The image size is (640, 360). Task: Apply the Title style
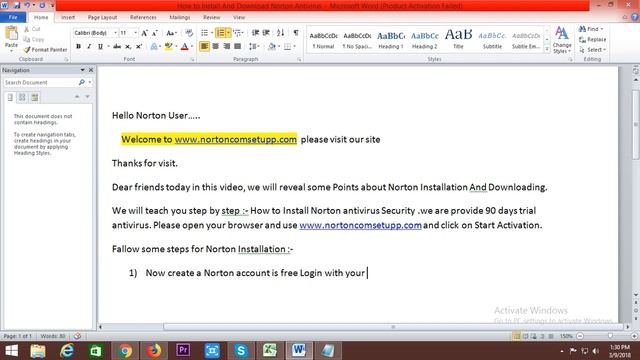pyautogui.click(x=458, y=40)
